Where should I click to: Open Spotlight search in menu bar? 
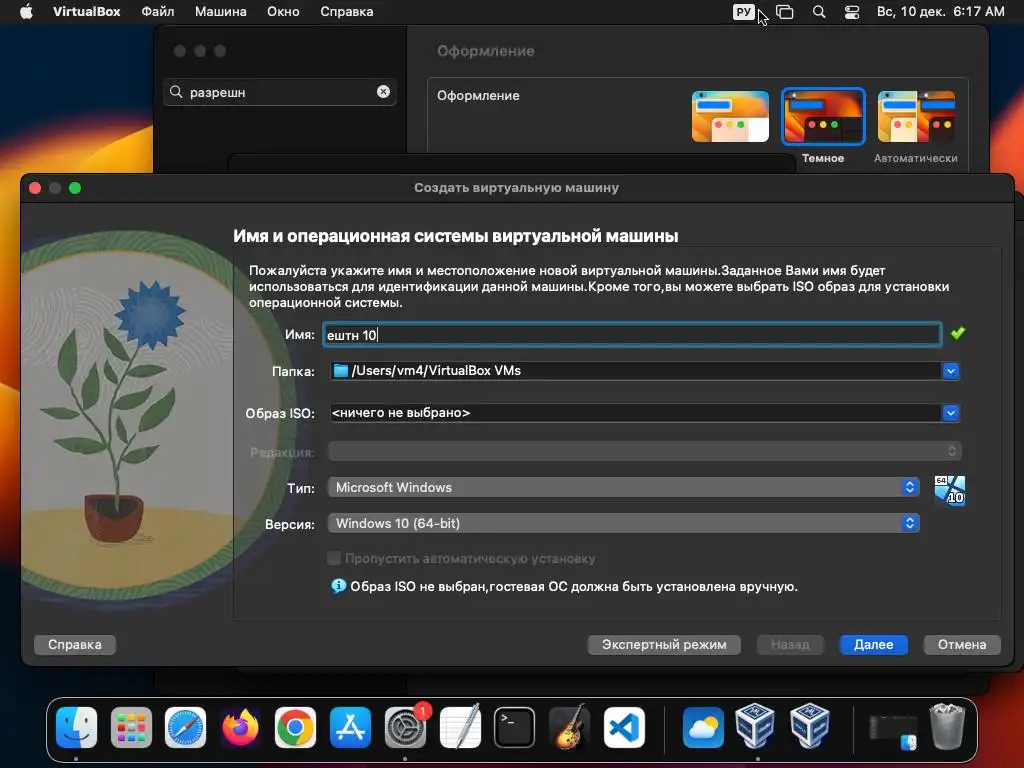pos(818,12)
